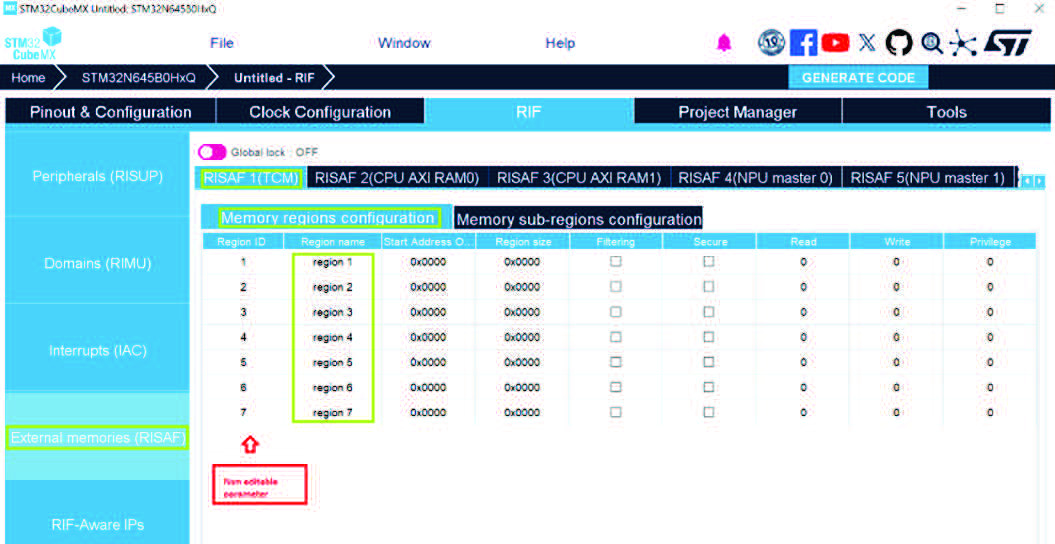The width and height of the screenshot is (1055, 544).
Task: Check Secure box for region 6
Action: coord(709,387)
